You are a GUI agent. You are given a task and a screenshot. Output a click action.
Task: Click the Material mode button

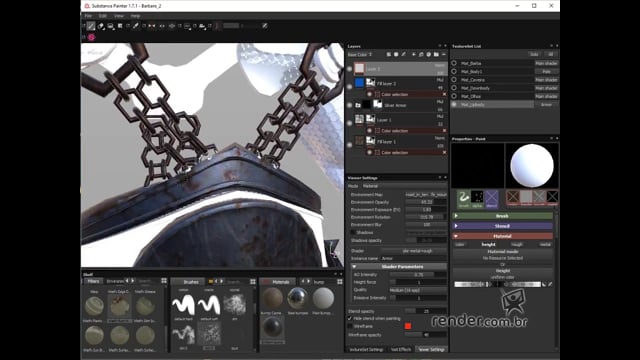(502, 251)
